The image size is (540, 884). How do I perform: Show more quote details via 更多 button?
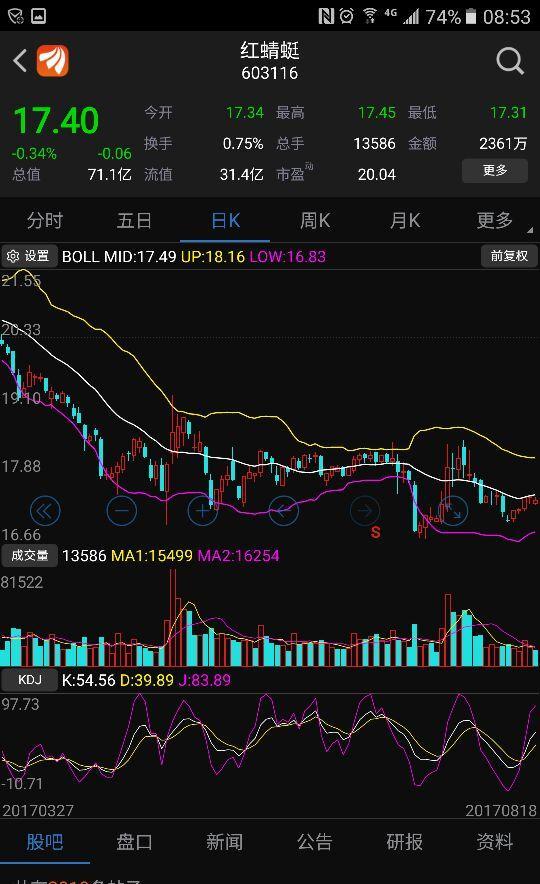[x=495, y=170]
